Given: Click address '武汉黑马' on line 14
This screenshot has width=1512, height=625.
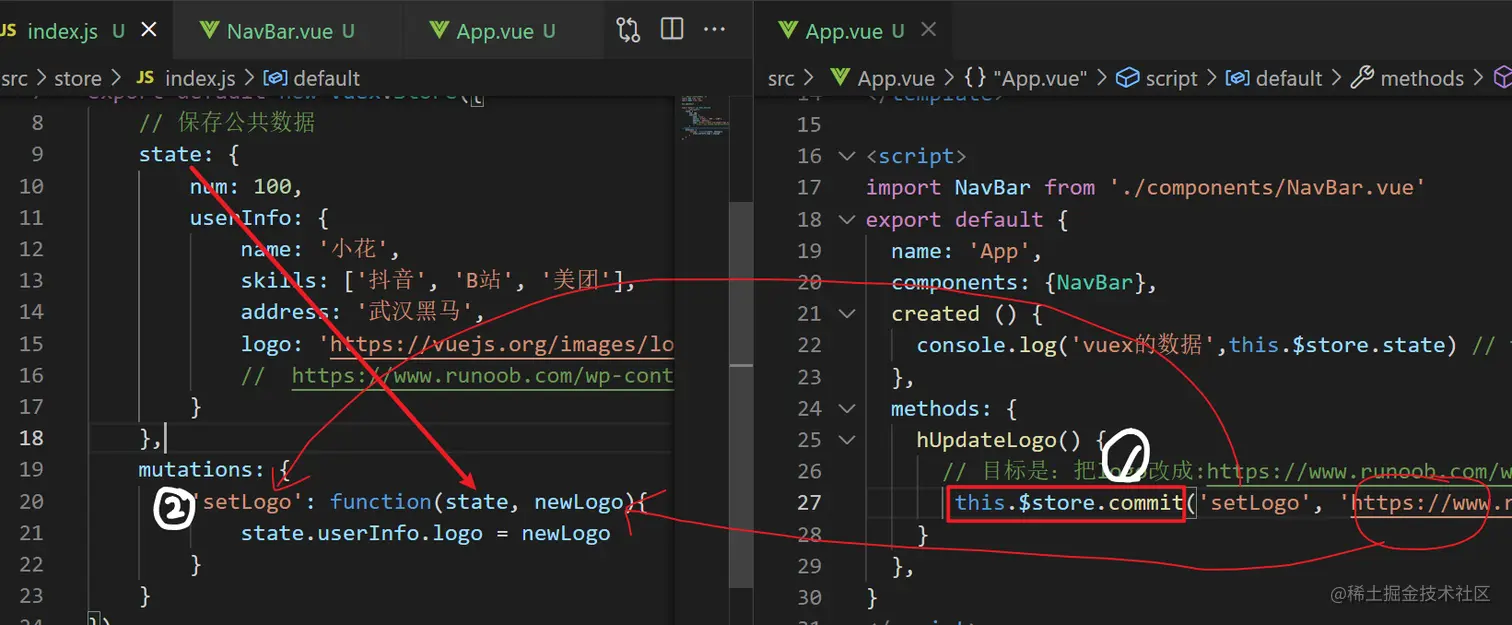Looking at the screenshot, I should 414,312.
